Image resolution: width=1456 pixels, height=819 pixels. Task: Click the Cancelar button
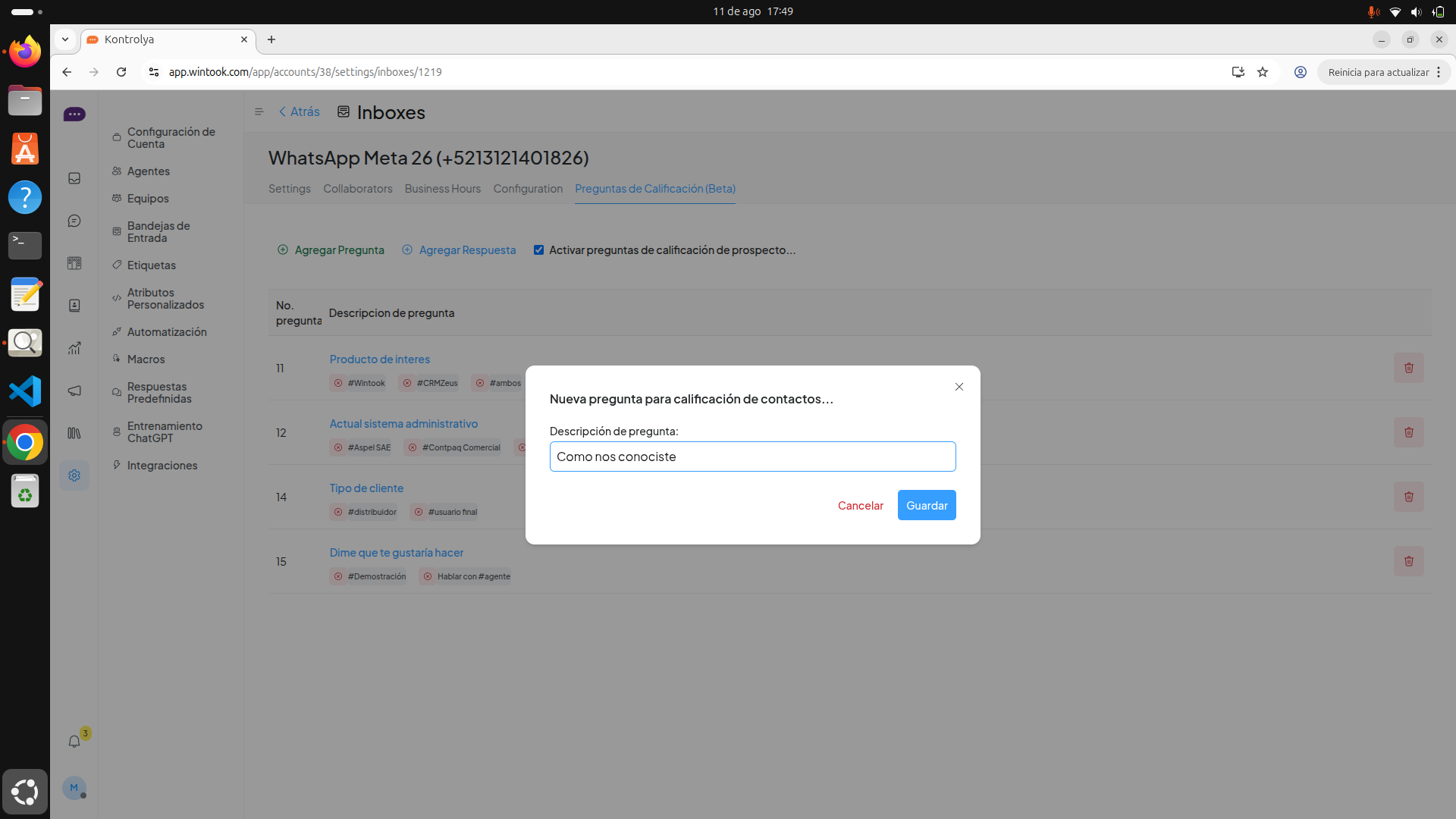860,505
